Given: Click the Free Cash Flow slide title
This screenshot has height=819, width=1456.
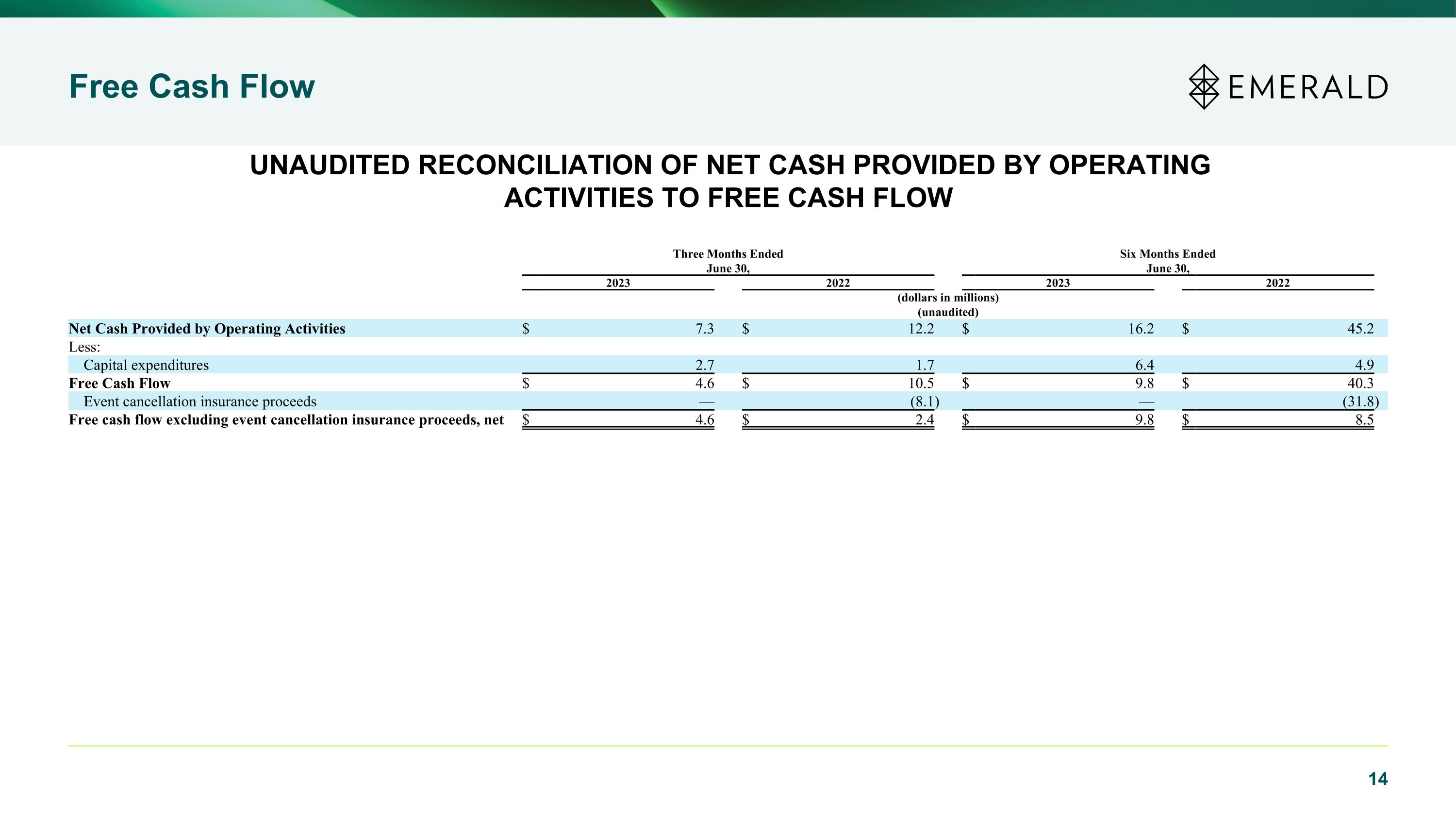Looking at the screenshot, I should (192, 86).
